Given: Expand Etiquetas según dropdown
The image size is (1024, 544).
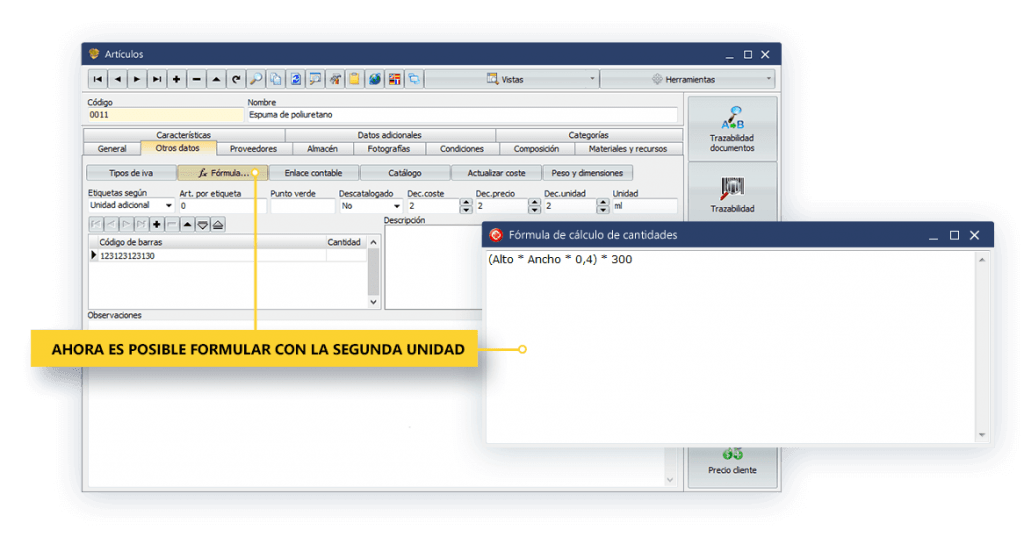Looking at the screenshot, I should pos(168,206).
